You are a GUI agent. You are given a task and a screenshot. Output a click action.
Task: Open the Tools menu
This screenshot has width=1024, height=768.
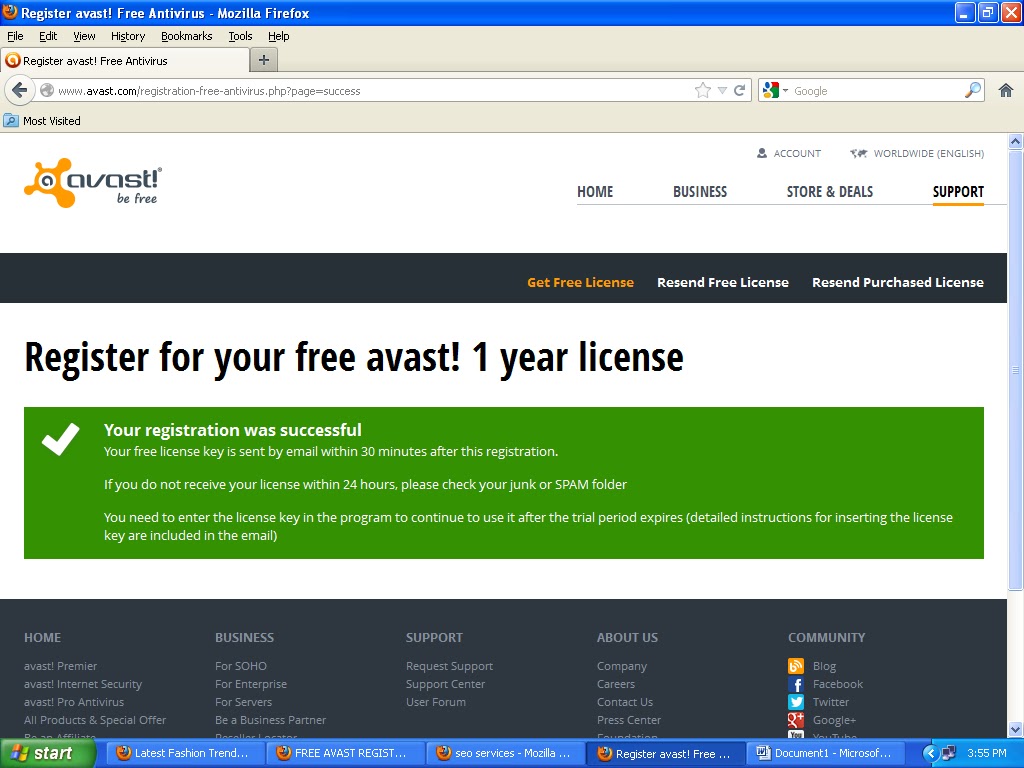click(240, 36)
